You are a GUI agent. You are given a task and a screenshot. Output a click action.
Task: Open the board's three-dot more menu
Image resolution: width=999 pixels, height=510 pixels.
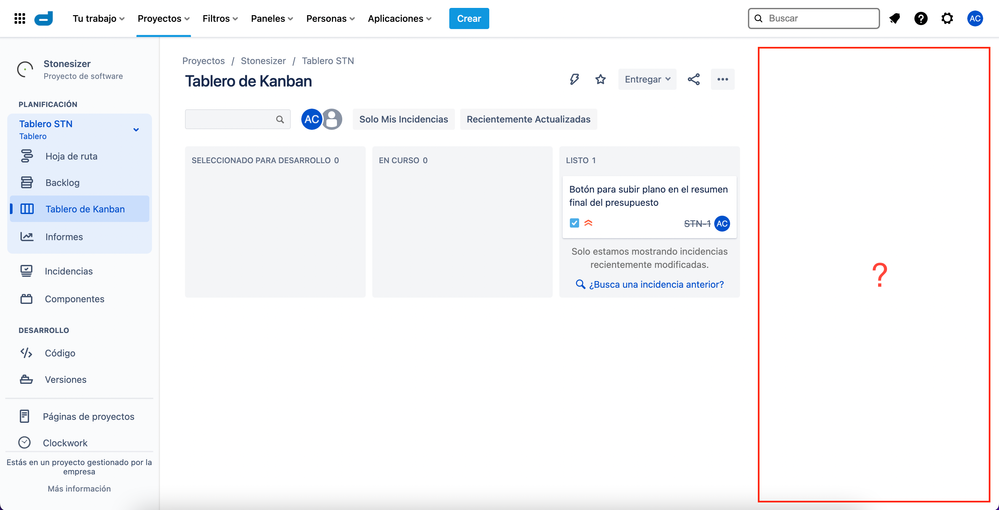pyautogui.click(x=722, y=79)
